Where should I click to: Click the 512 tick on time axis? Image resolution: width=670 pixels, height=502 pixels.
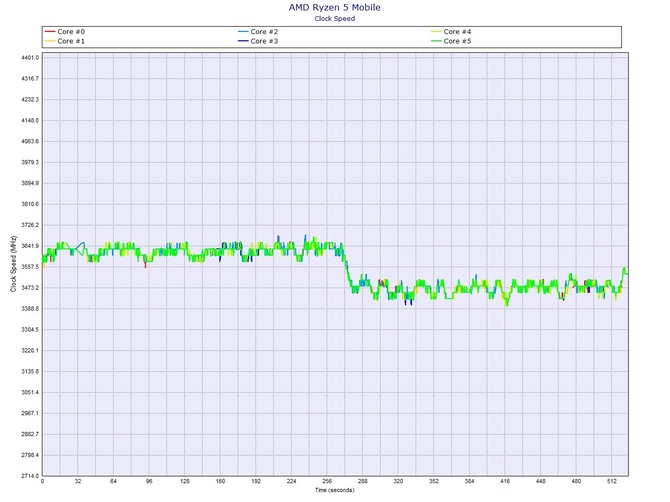(612, 481)
